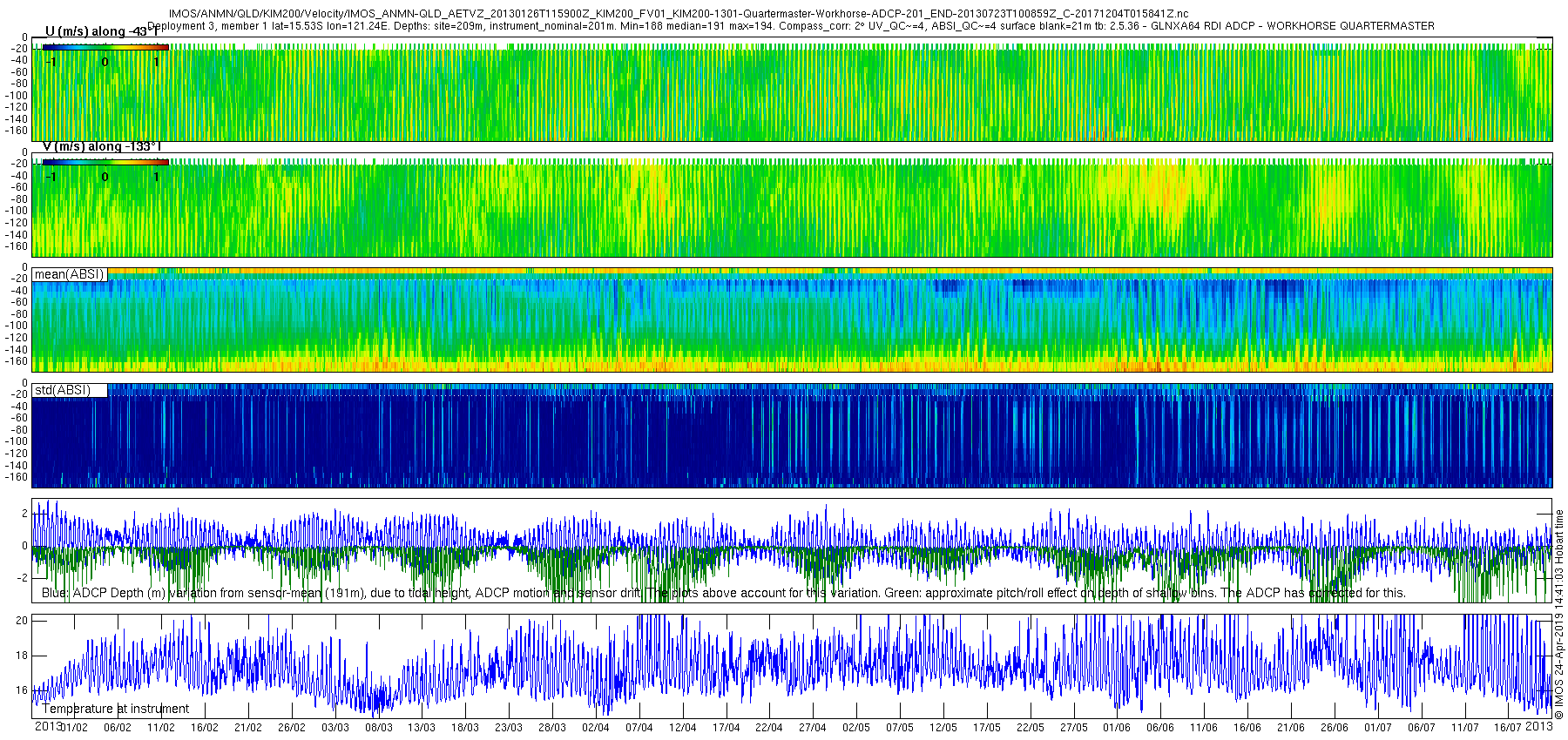This screenshot has height=740, width=1568.
Task: Click the '03/03' date tick label
Action: (335, 728)
